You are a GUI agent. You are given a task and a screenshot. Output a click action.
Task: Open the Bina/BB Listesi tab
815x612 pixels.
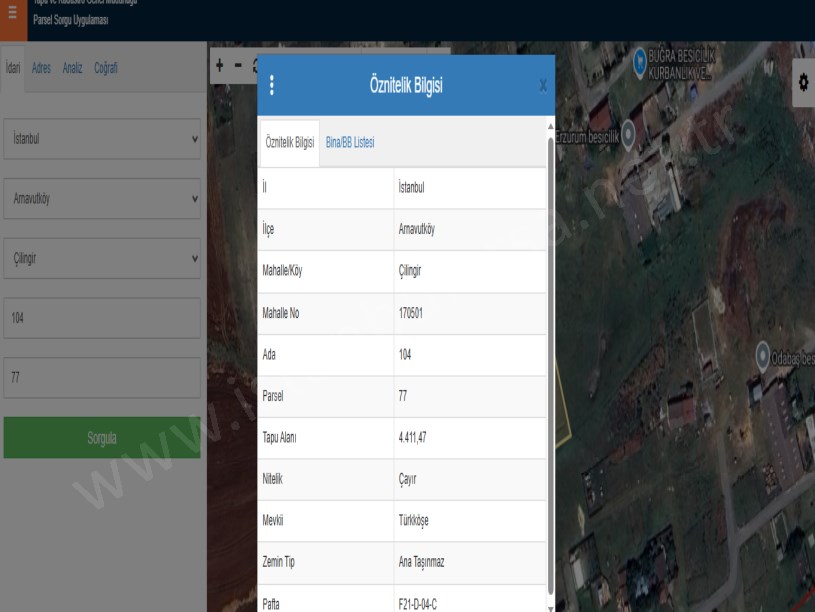350,143
